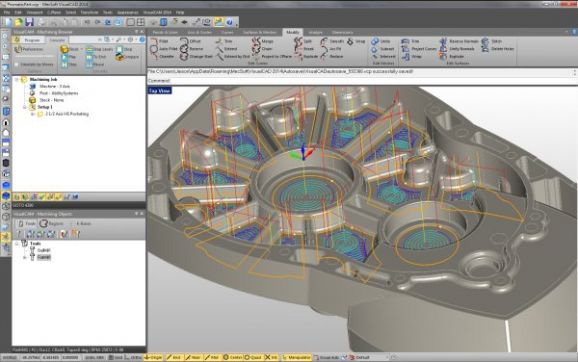Collapse the Setup 1 tree node
This screenshot has width=578, height=362.
(x=25, y=107)
